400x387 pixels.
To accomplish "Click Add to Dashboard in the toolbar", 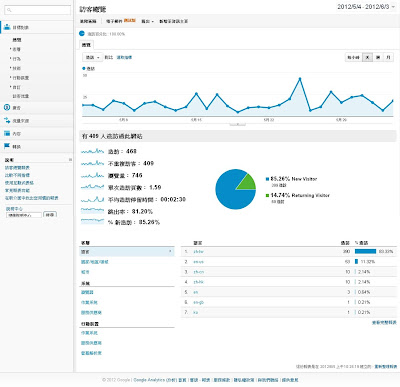I will pyautogui.click(x=173, y=21).
